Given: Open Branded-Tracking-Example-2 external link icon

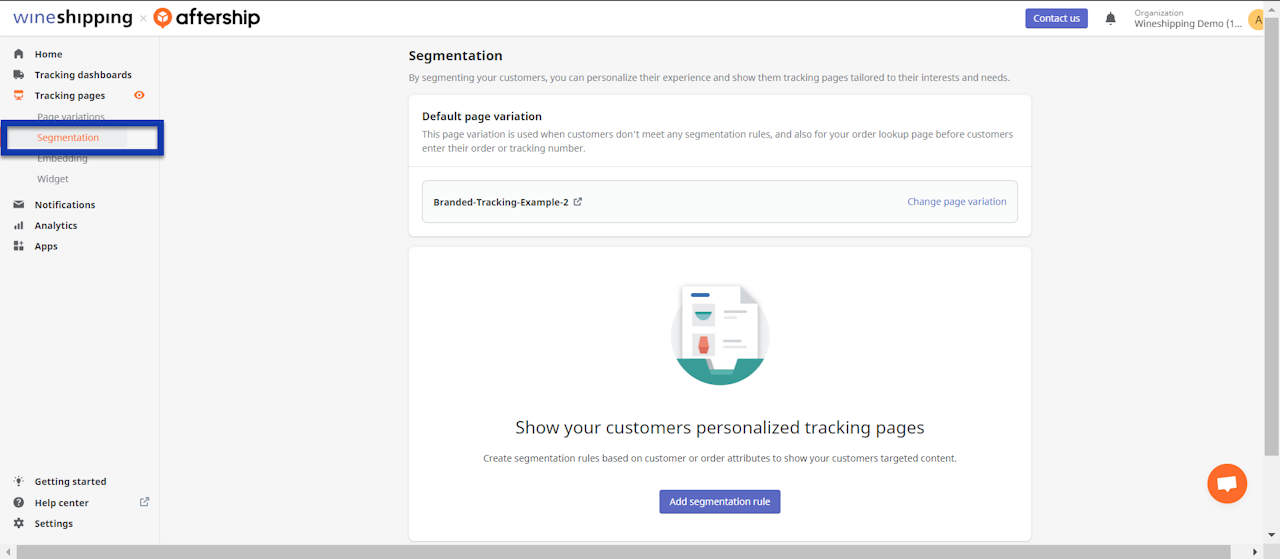Looking at the screenshot, I should (x=578, y=202).
